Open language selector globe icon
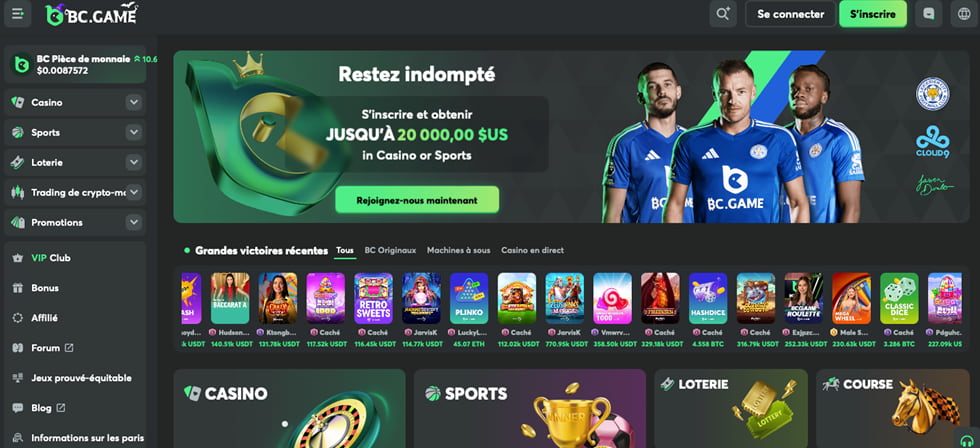 (x=964, y=14)
